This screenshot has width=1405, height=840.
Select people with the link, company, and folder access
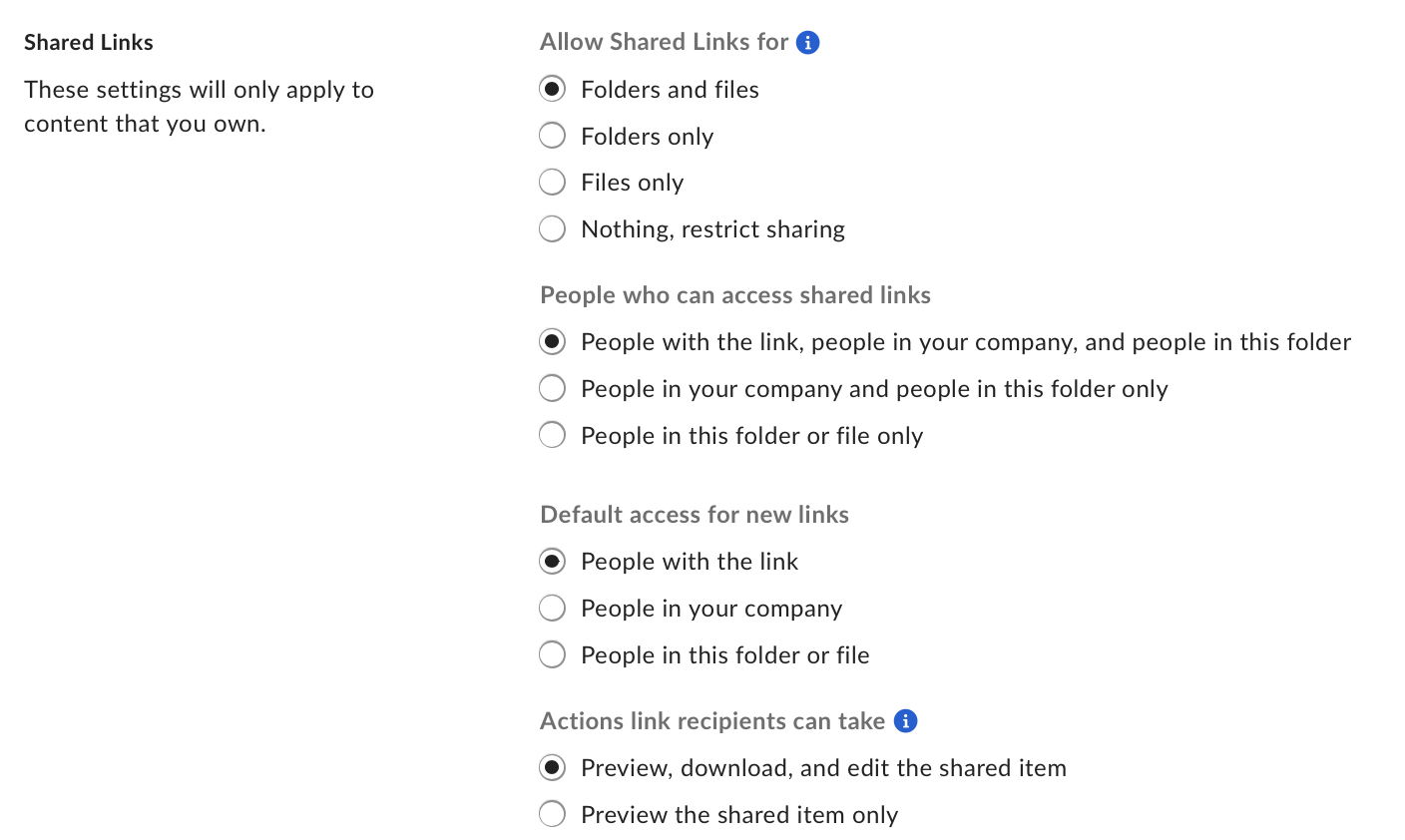(552, 341)
